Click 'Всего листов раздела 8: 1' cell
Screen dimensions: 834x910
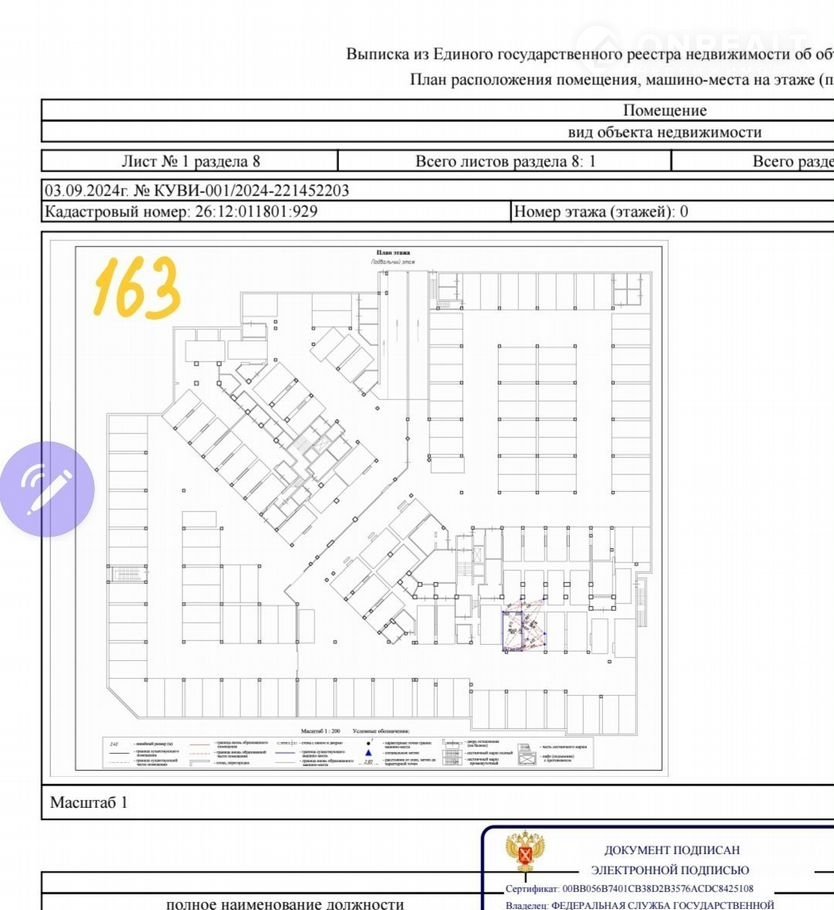505,161
